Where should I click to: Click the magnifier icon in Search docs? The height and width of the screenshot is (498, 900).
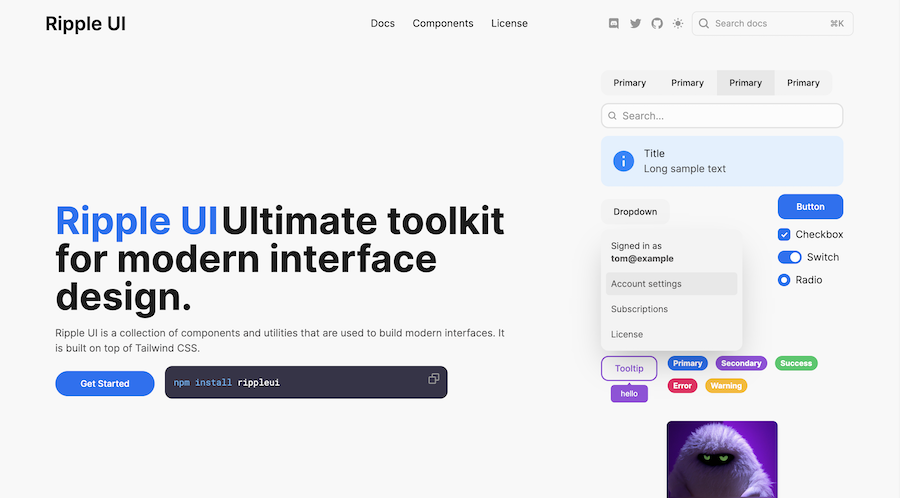point(704,24)
